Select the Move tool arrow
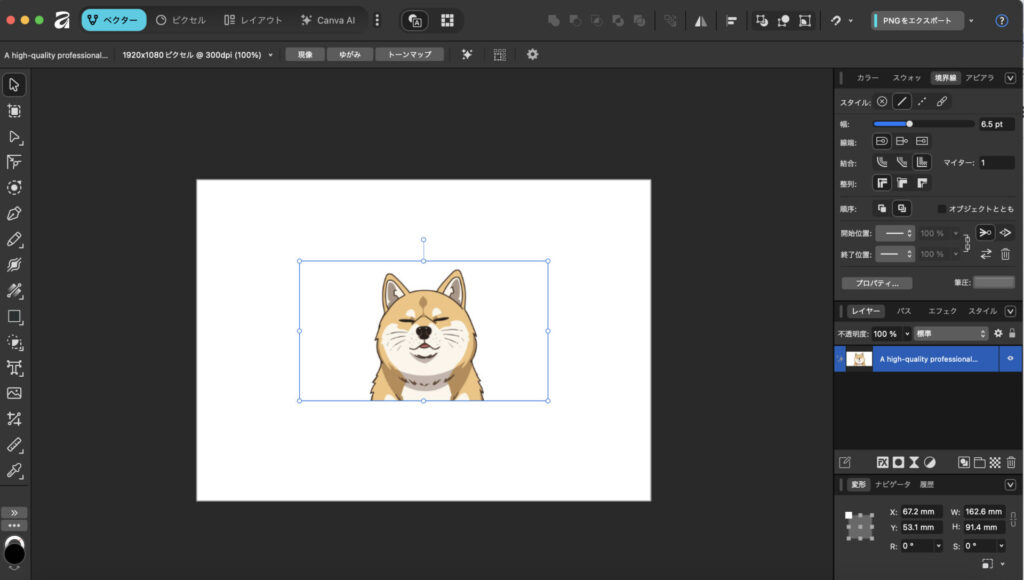 15,84
